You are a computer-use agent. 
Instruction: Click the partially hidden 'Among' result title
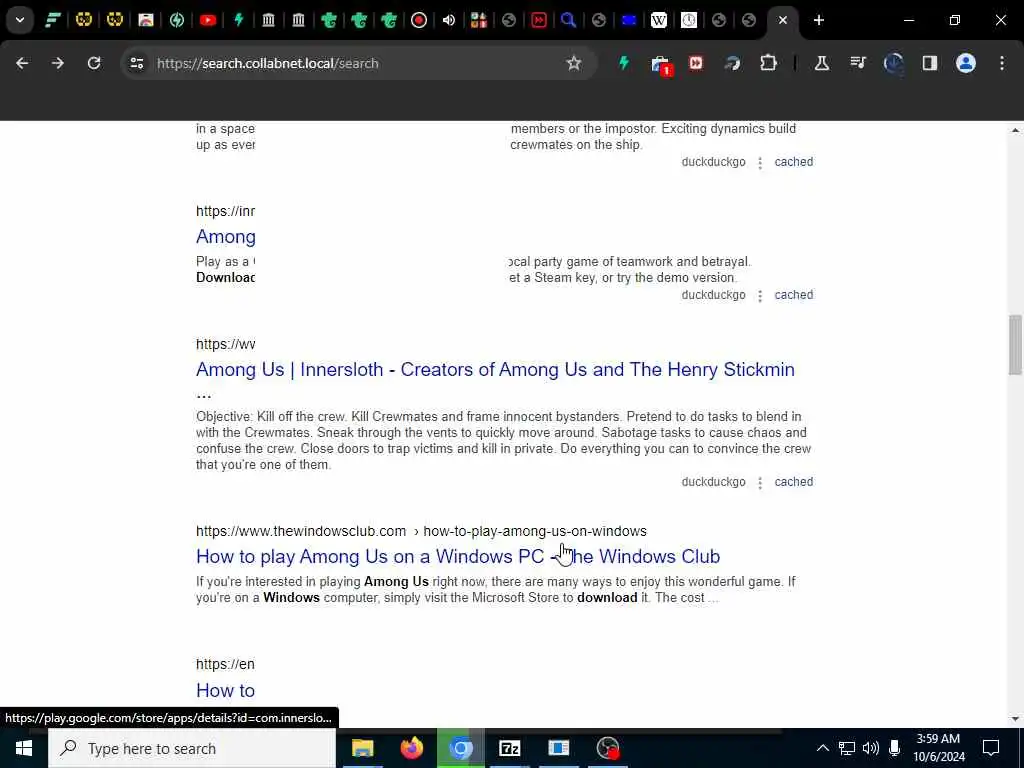pos(225,236)
